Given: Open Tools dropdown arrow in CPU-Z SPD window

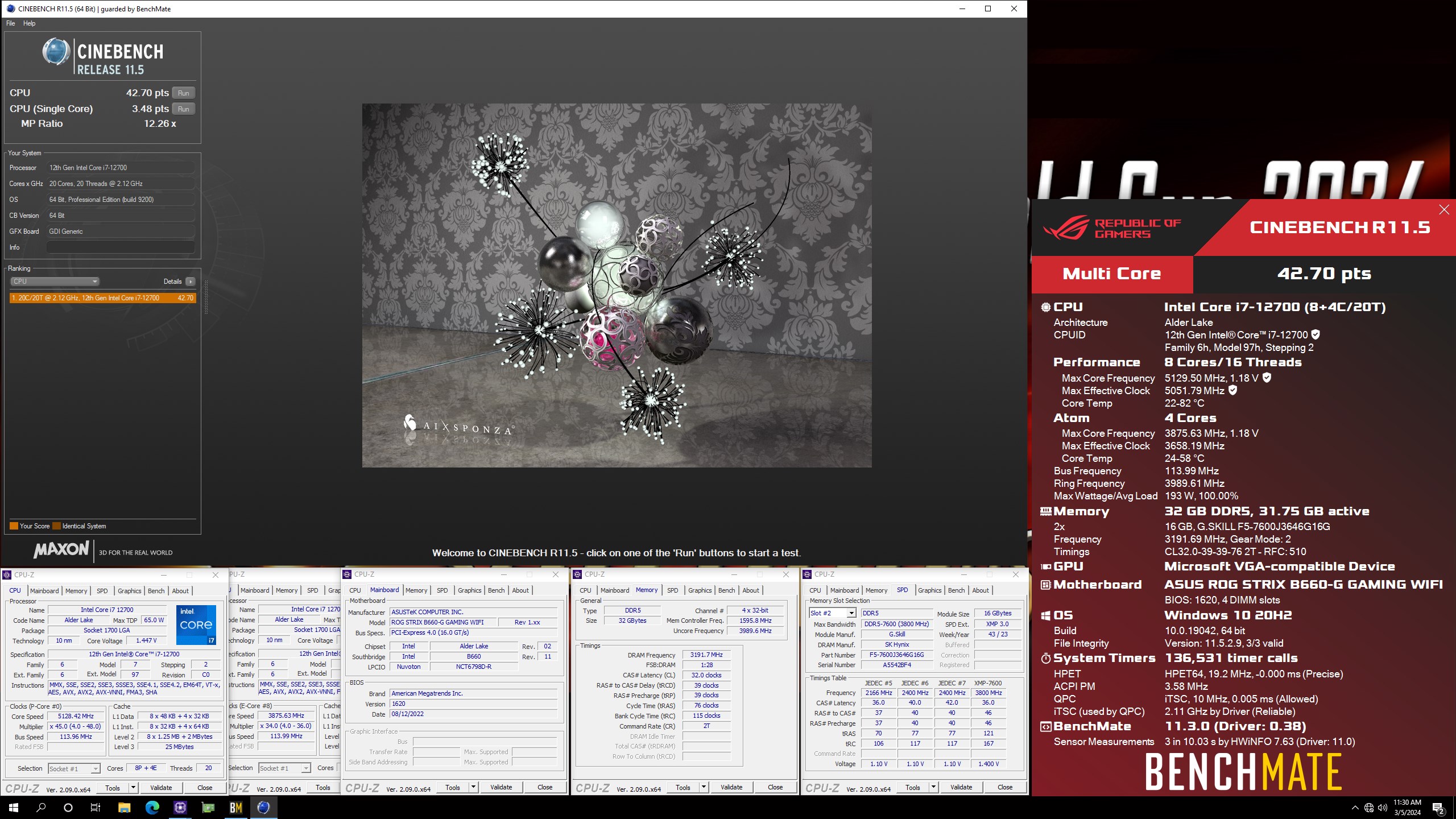Looking at the screenshot, I should (934, 787).
